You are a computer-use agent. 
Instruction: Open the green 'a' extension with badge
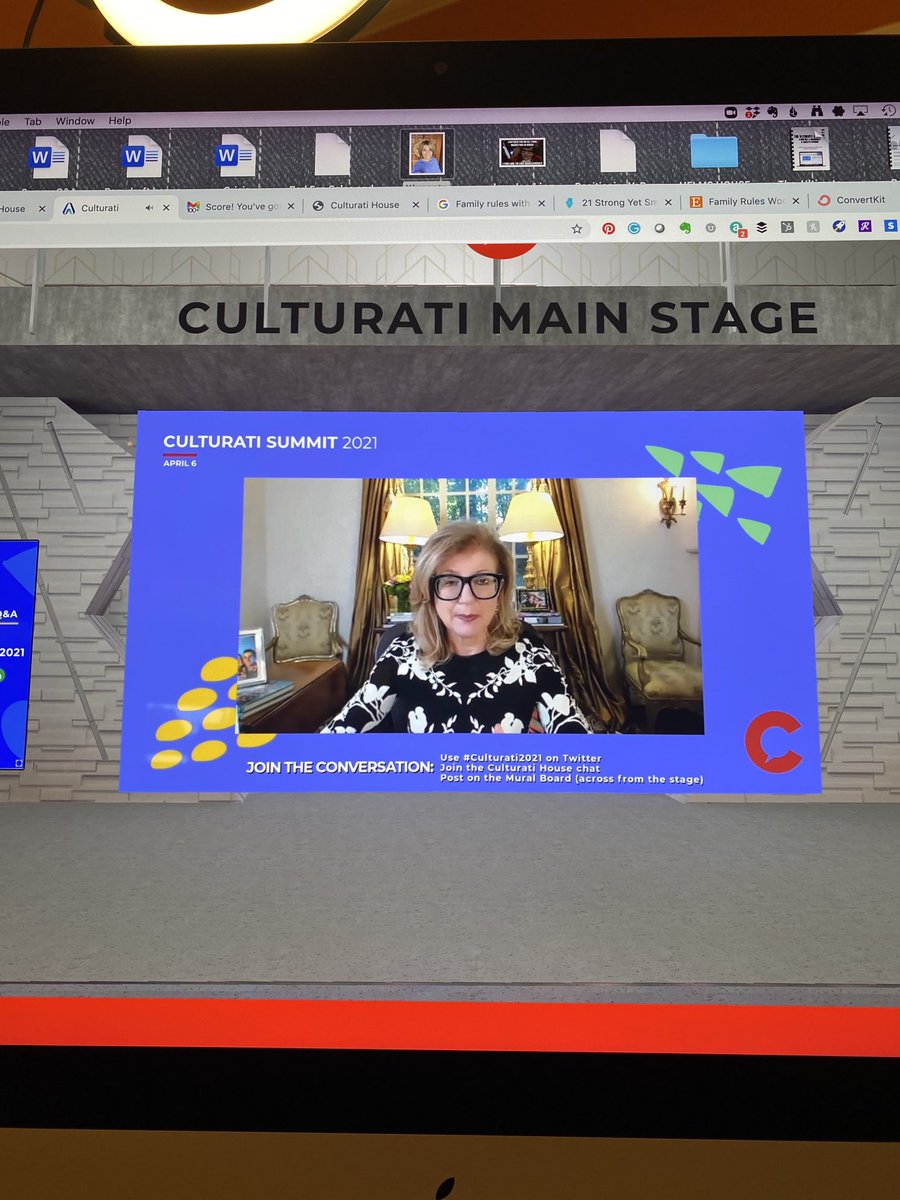pos(737,228)
